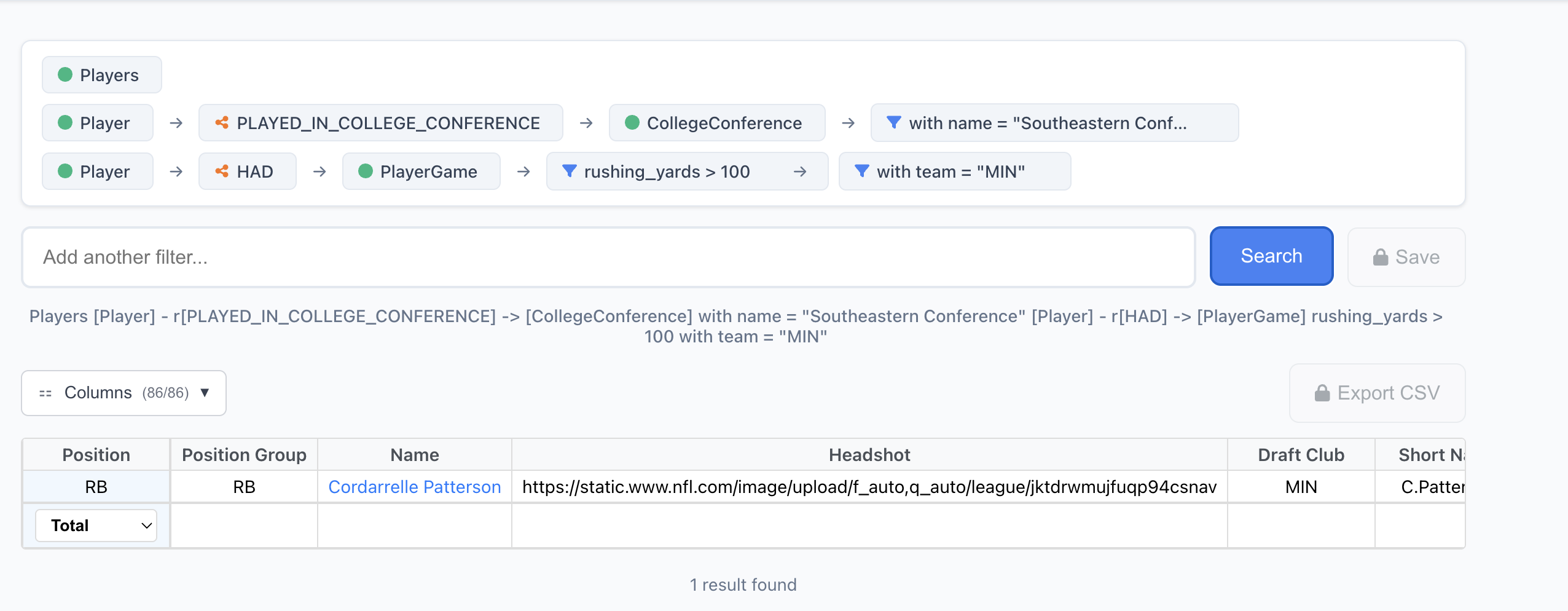The image size is (1568, 611).
Task: Click the Columns dropdown triangle arrow
Action: click(205, 393)
